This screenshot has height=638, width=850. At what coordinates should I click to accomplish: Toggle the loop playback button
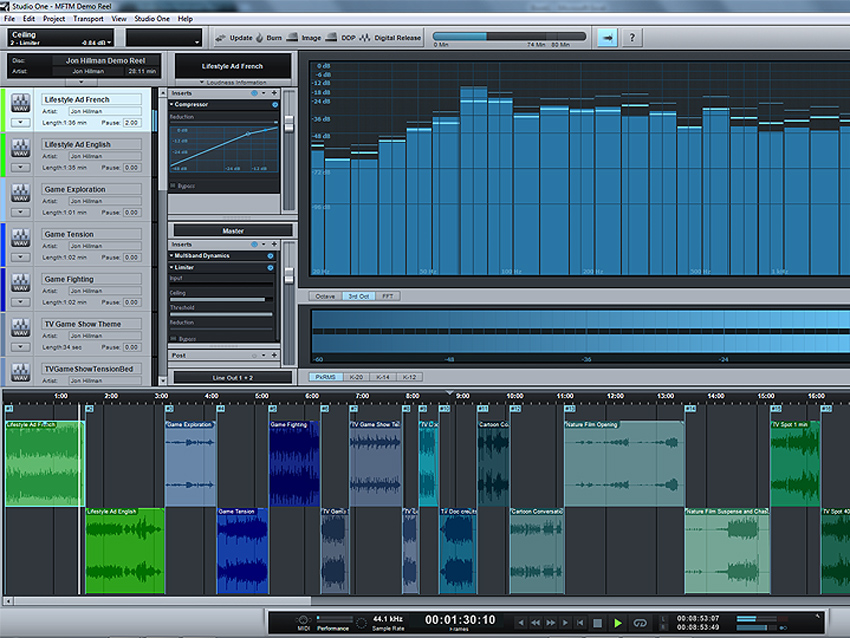point(640,622)
